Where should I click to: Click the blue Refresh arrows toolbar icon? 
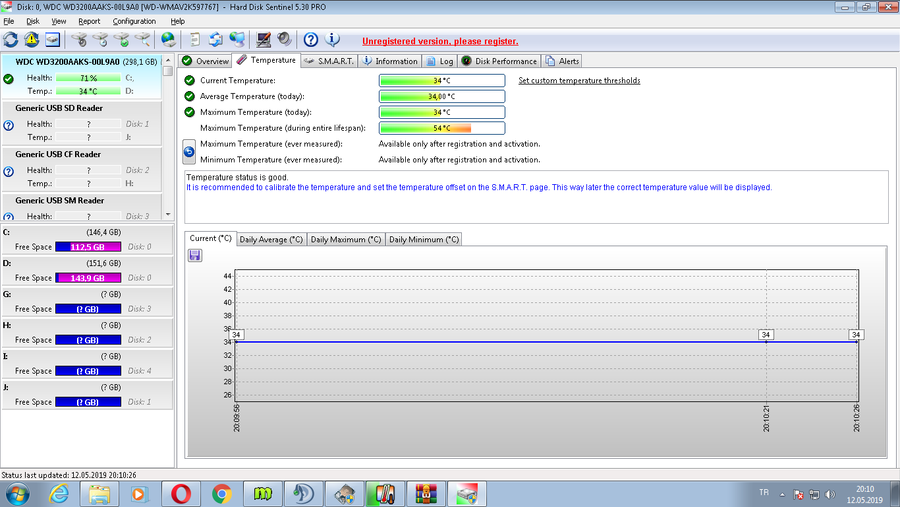10,40
